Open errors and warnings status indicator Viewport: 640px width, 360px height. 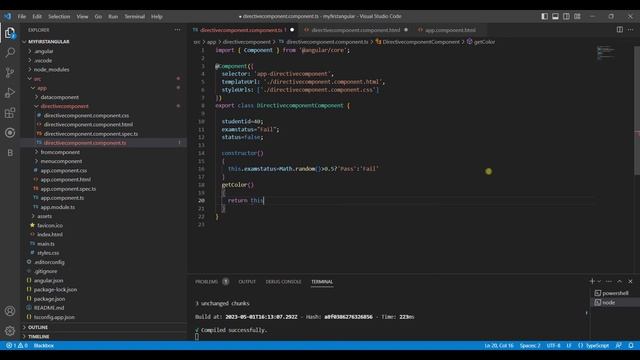(17, 345)
